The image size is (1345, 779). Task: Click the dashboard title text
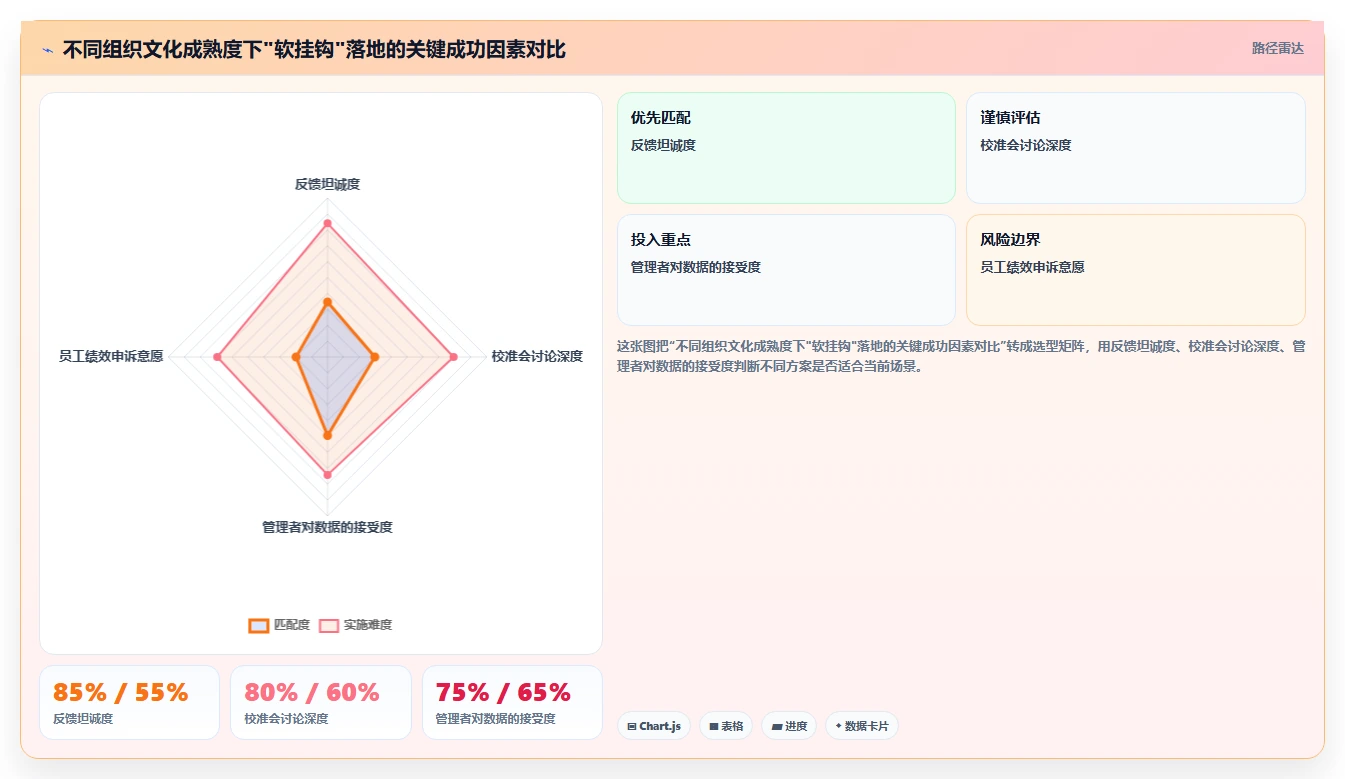click(314, 49)
